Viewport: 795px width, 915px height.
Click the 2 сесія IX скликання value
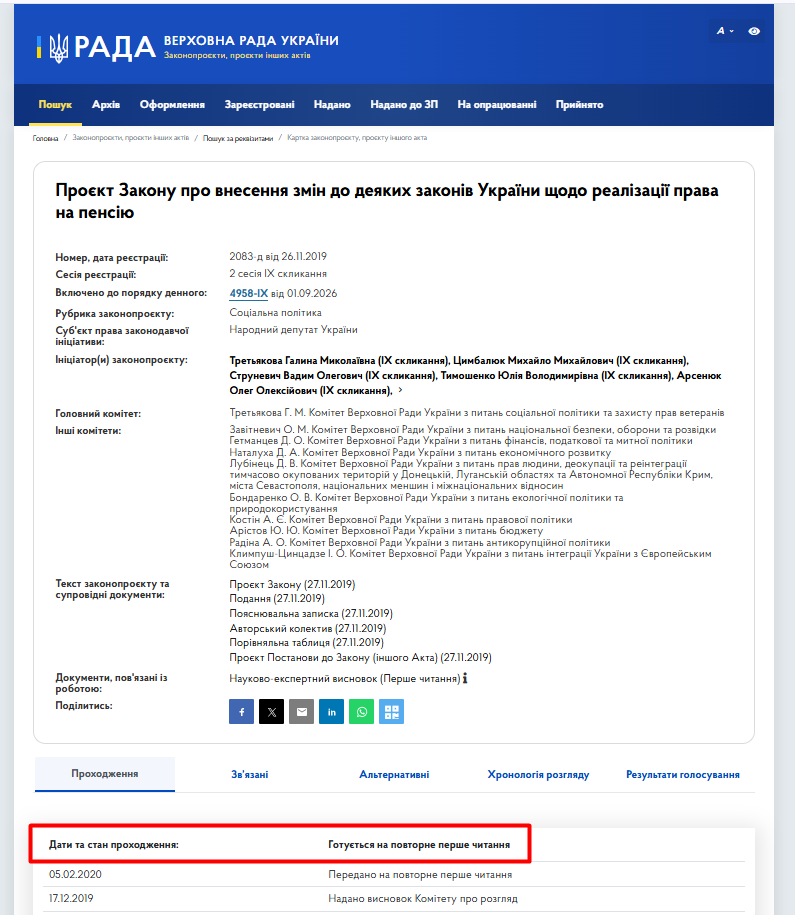pyautogui.click(x=278, y=274)
